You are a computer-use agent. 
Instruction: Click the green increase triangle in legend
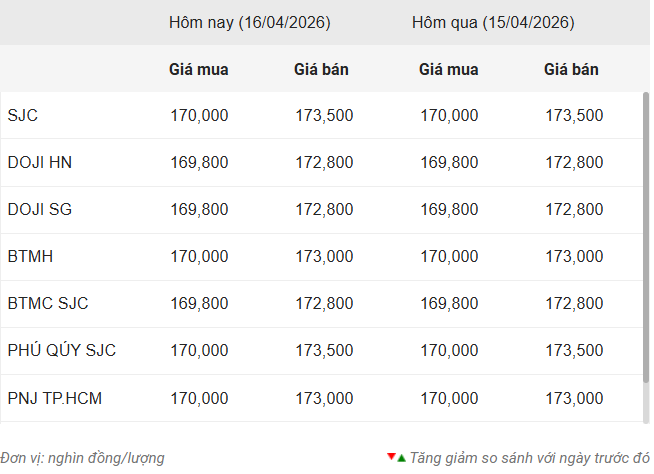coord(401,458)
